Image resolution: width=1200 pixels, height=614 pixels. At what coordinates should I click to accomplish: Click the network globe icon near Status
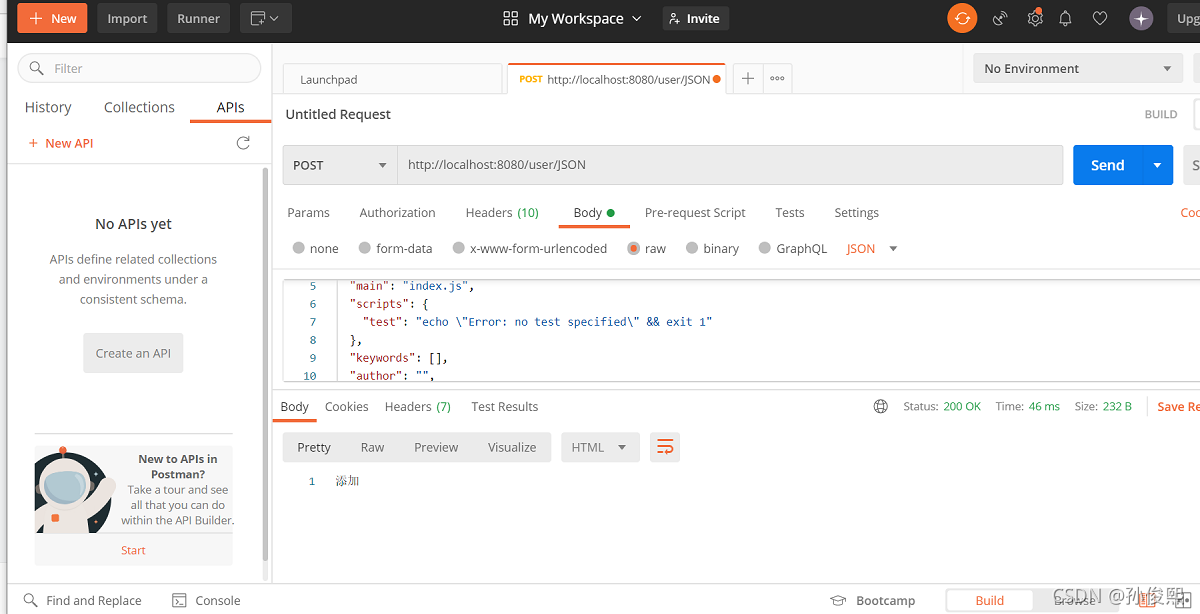tap(880, 406)
